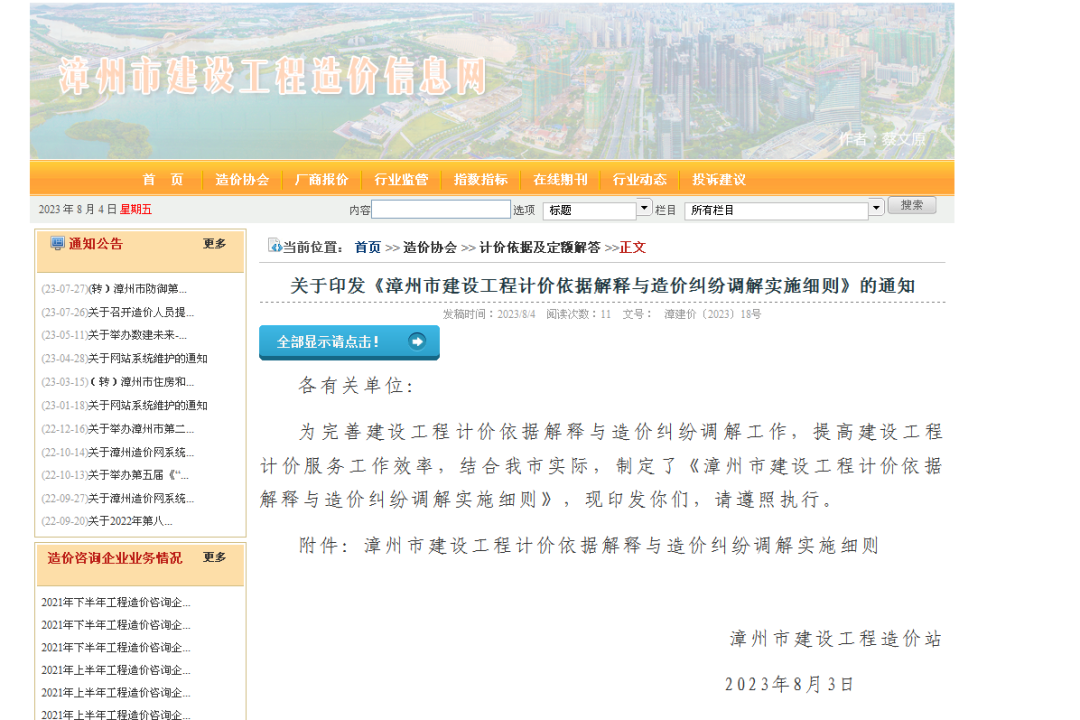Click the 当前位置 breadcrumb page icon
1080x720 pixels.
coord(275,245)
